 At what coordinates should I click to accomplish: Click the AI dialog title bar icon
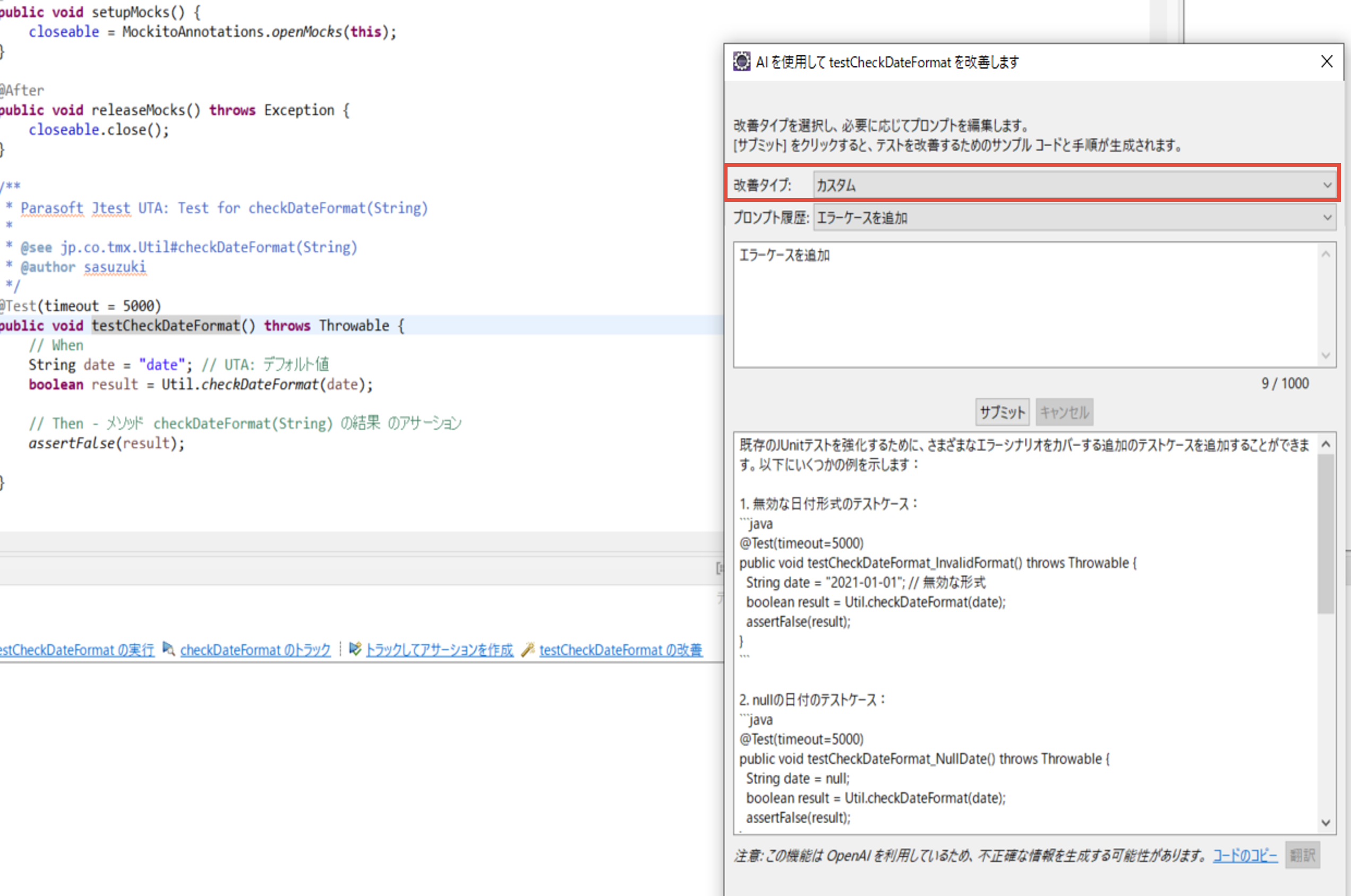(x=741, y=62)
